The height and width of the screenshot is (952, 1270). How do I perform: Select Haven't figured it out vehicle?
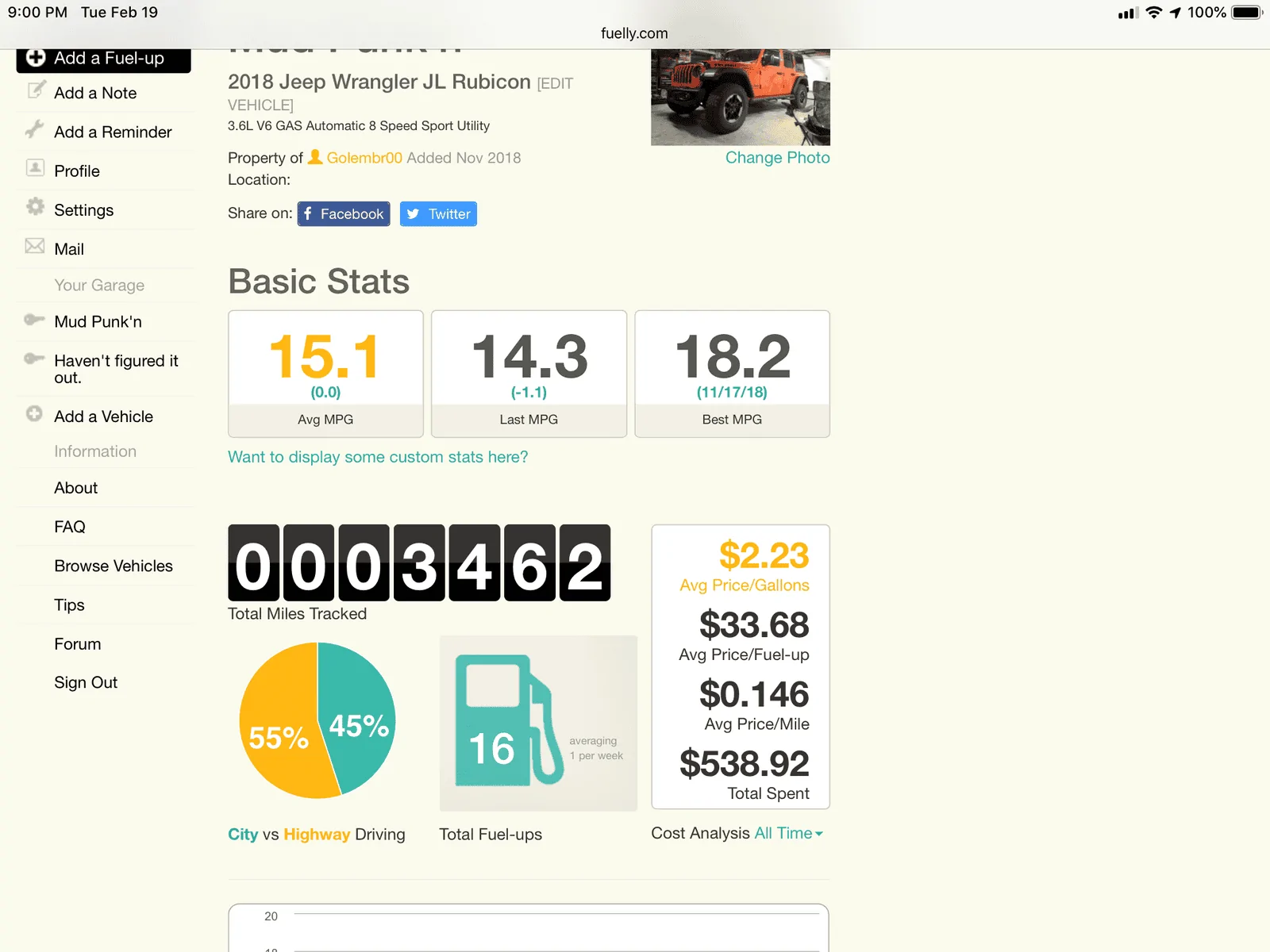click(x=116, y=369)
